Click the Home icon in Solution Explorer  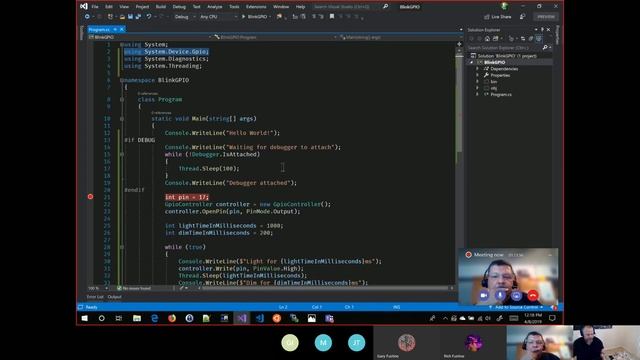click(487, 38)
